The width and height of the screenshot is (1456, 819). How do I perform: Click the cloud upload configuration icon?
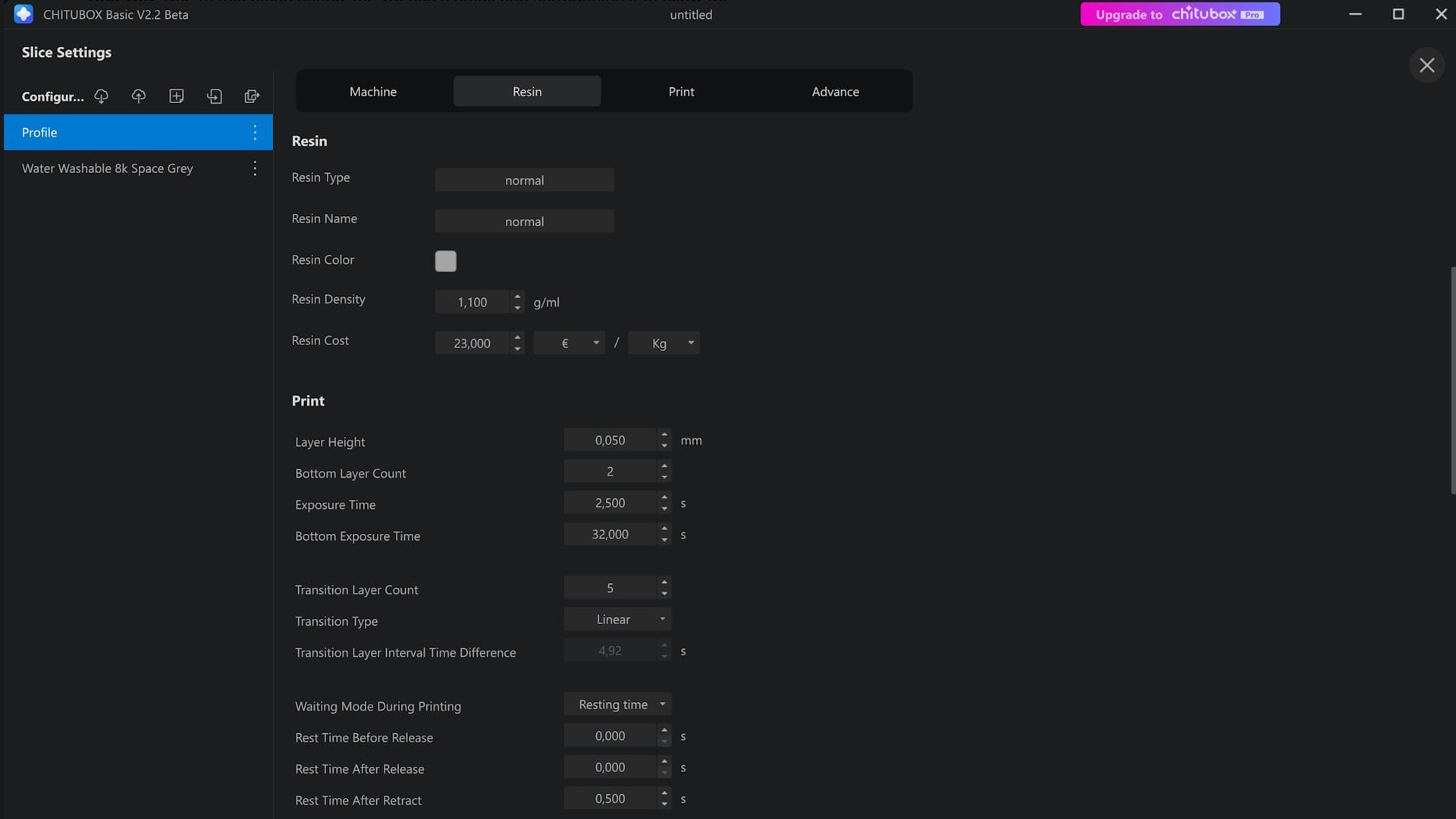pyautogui.click(x=138, y=96)
